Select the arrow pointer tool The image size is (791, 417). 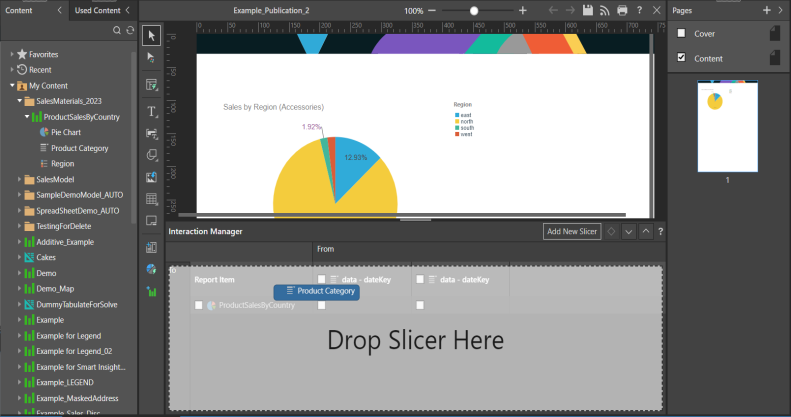coord(152,36)
